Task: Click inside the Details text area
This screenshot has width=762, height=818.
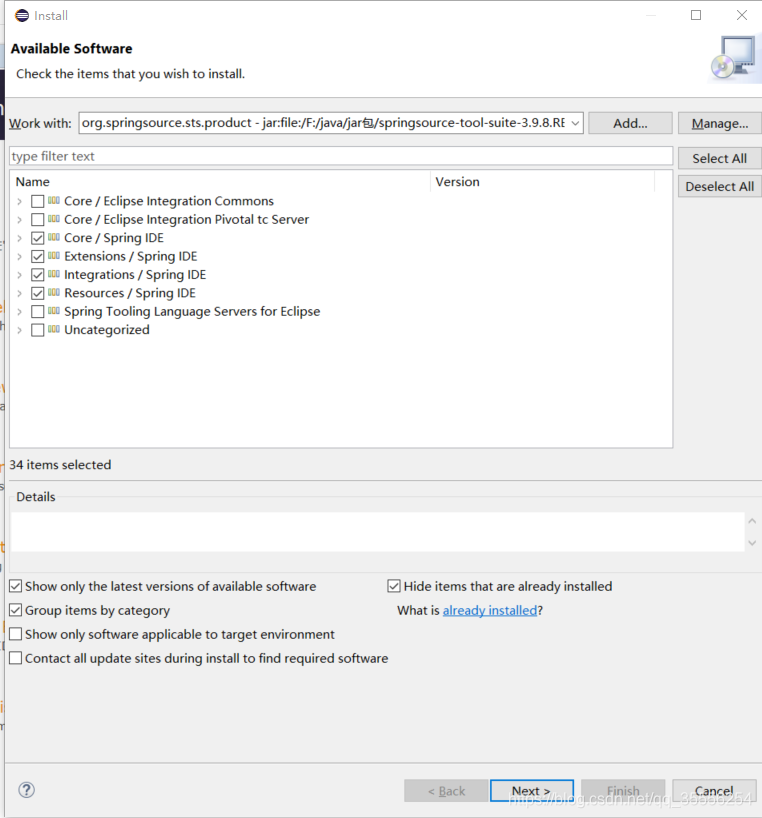Action: pos(378,532)
